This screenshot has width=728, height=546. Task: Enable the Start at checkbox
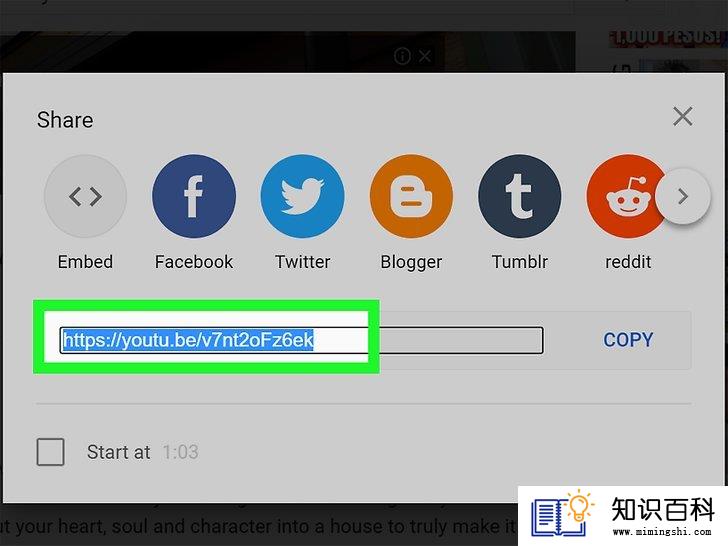pos(51,452)
